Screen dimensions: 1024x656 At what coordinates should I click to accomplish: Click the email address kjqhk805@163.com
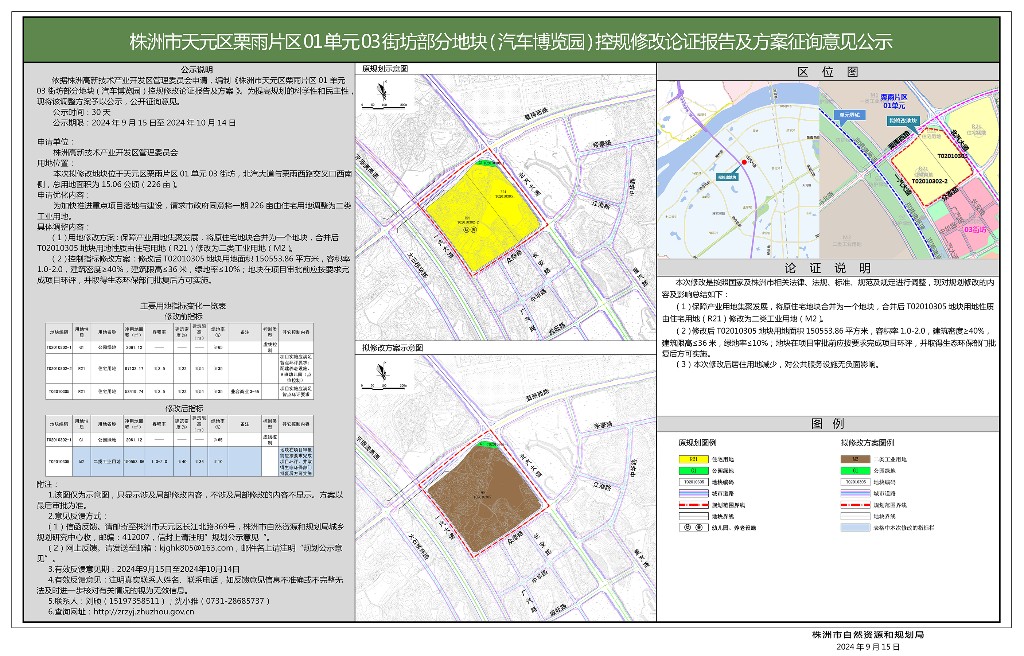196,549
